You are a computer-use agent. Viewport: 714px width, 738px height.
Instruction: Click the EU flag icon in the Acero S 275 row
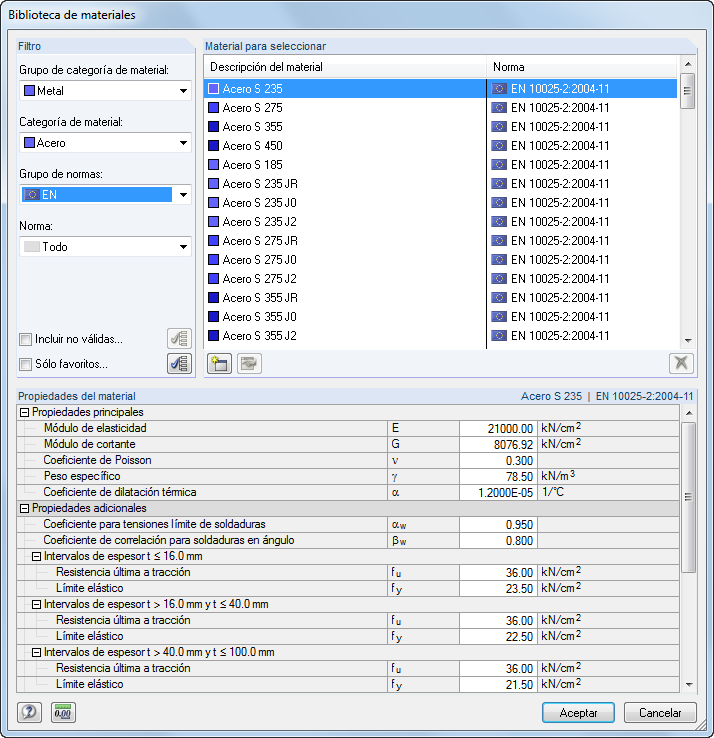[499, 108]
